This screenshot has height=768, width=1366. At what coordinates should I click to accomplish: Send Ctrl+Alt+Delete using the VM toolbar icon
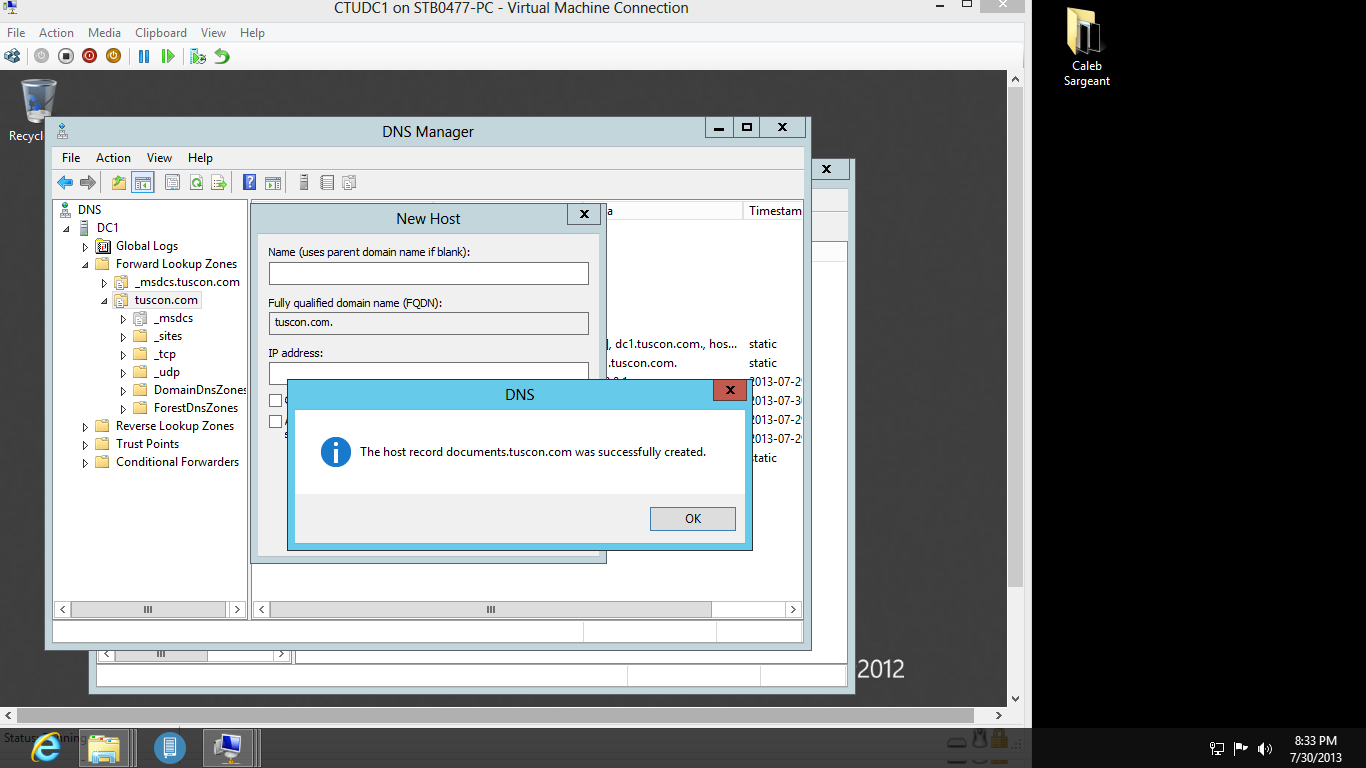(x=12, y=56)
